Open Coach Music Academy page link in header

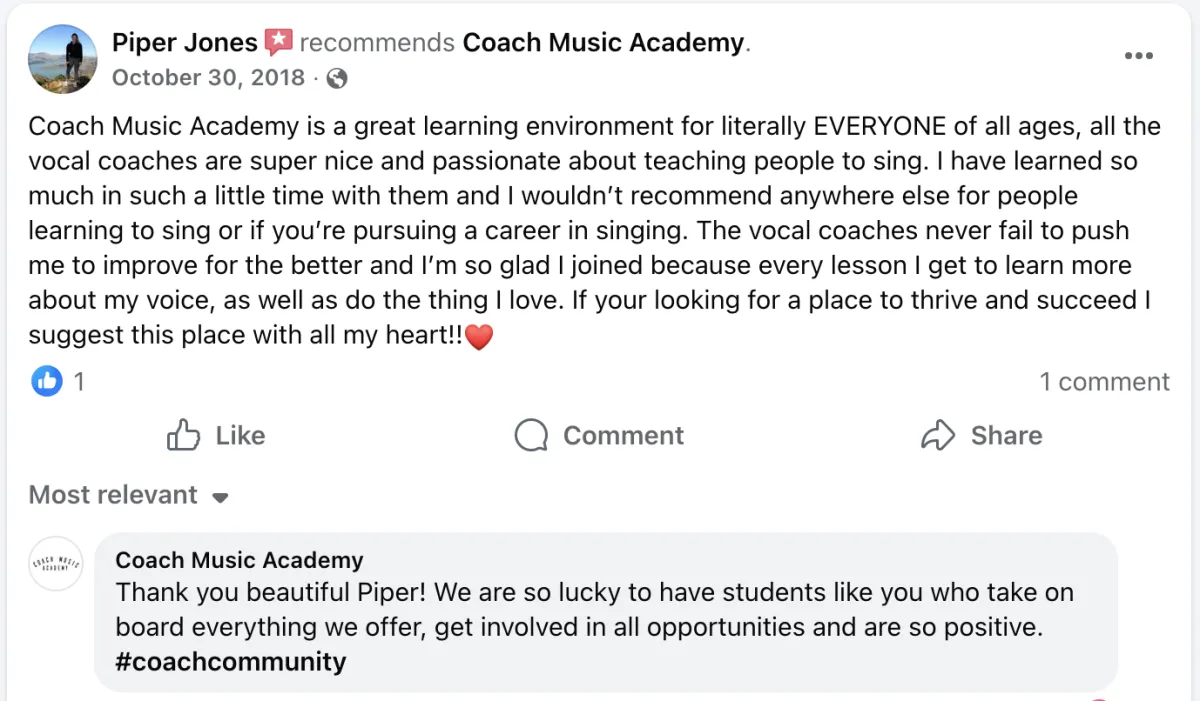point(604,43)
